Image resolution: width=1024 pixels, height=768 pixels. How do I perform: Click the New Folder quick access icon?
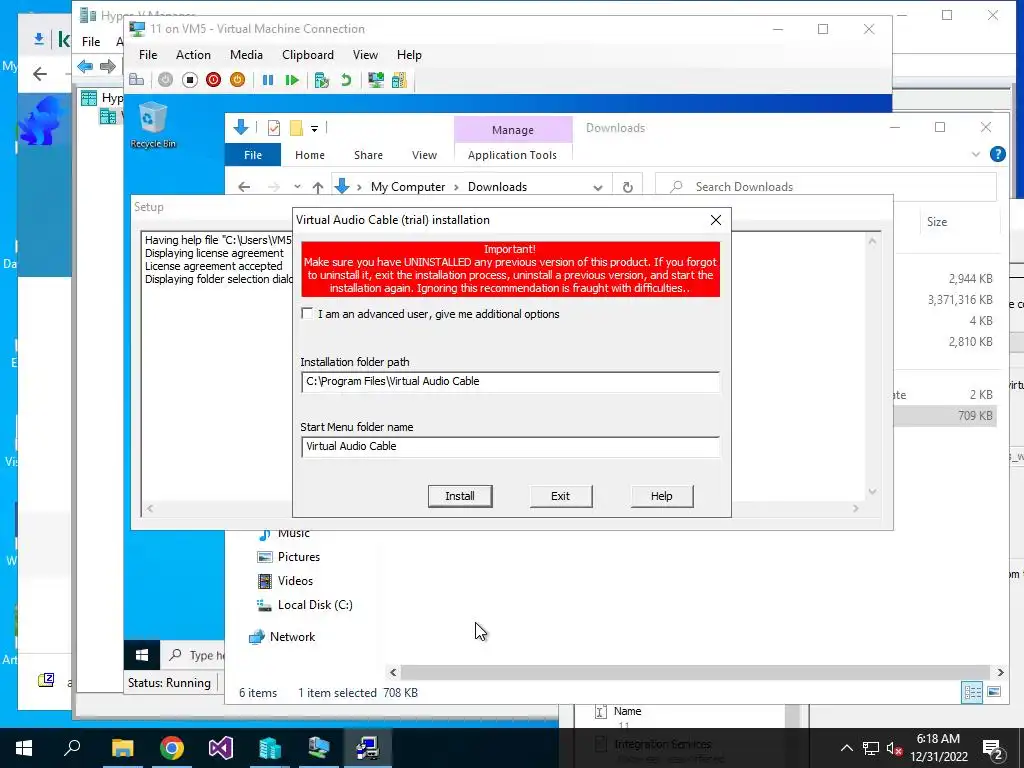click(x=296, y=128)
